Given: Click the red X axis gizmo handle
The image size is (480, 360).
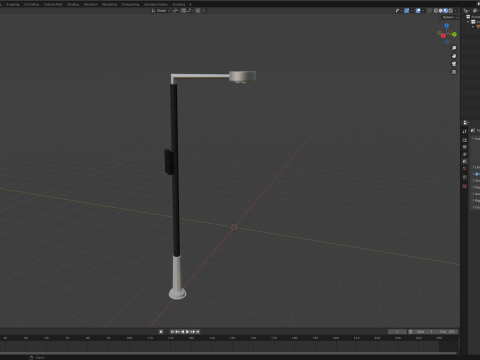Looking at the screenshot, I should coord(443,35).
